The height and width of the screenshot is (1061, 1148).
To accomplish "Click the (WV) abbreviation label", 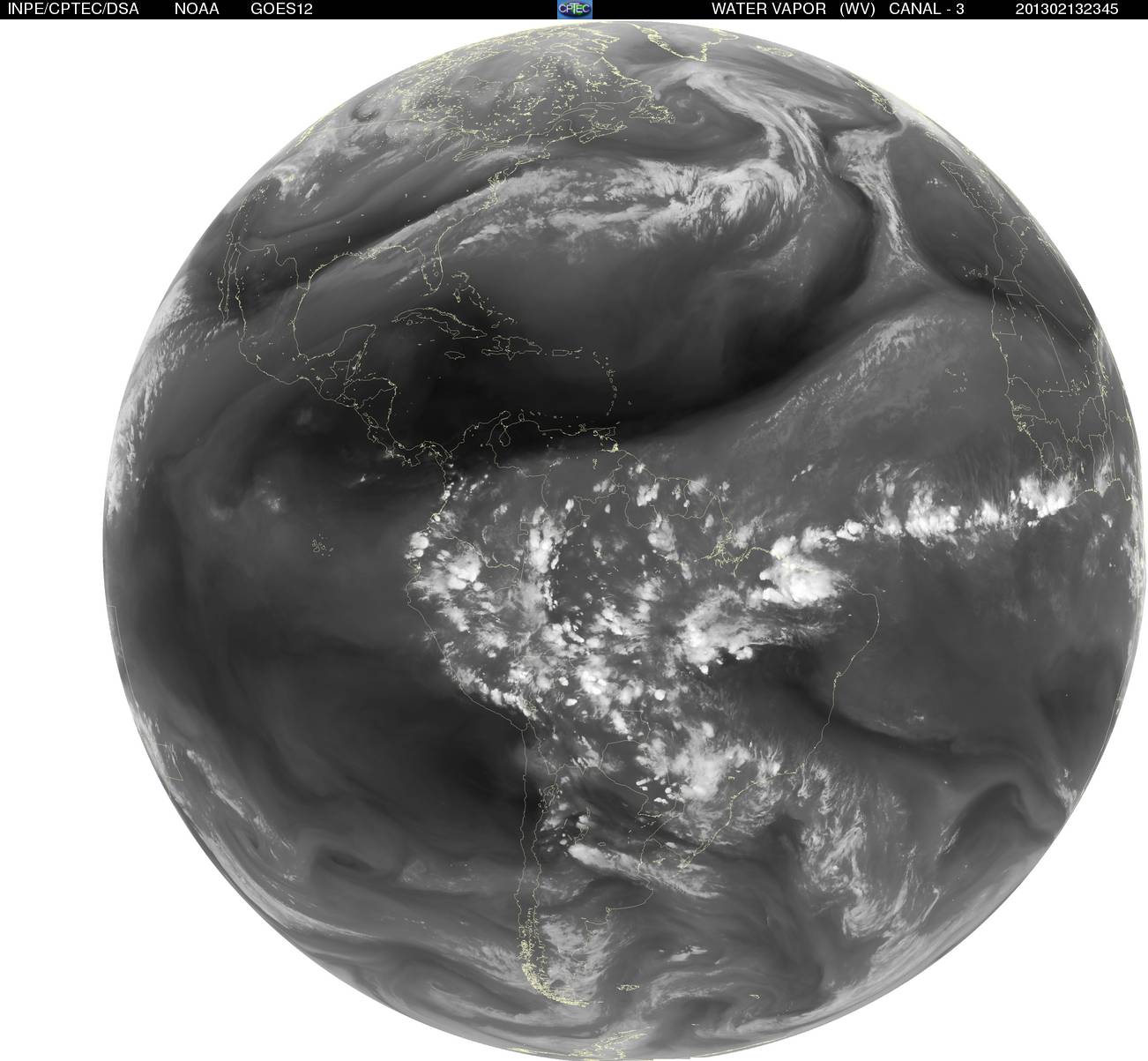I will pyautogui.click(x=858, y=9).
